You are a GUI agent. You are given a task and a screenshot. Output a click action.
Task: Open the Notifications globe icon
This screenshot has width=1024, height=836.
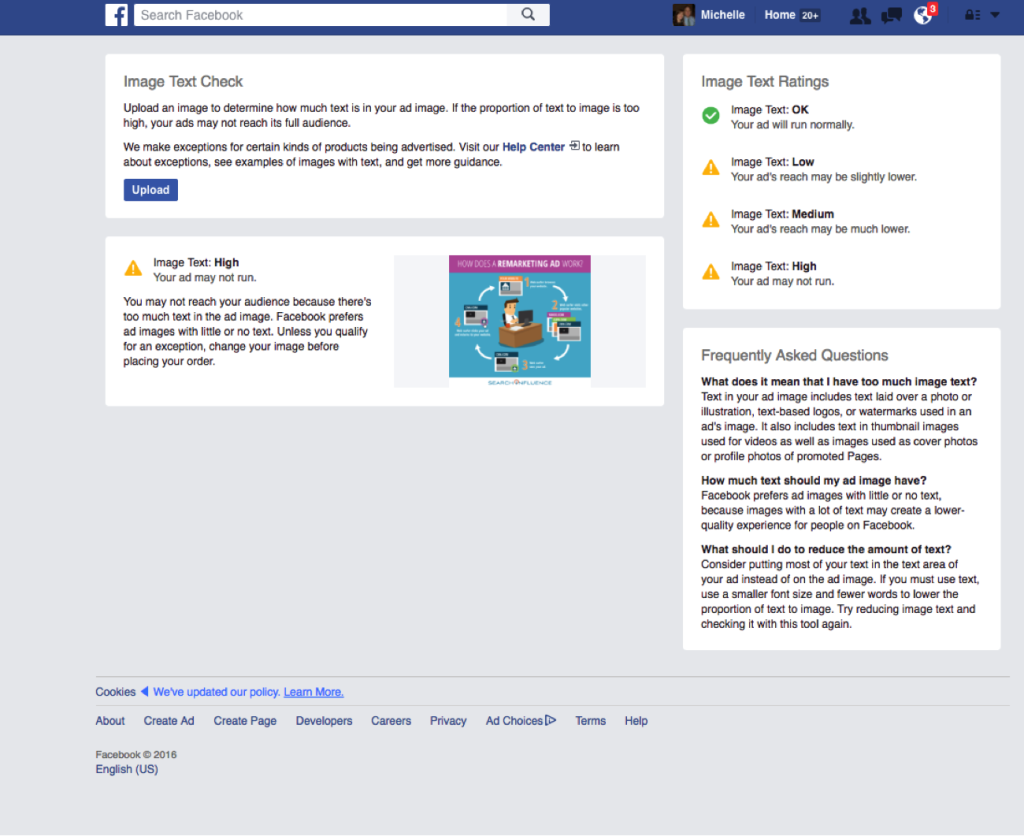(x=922, y=16)
